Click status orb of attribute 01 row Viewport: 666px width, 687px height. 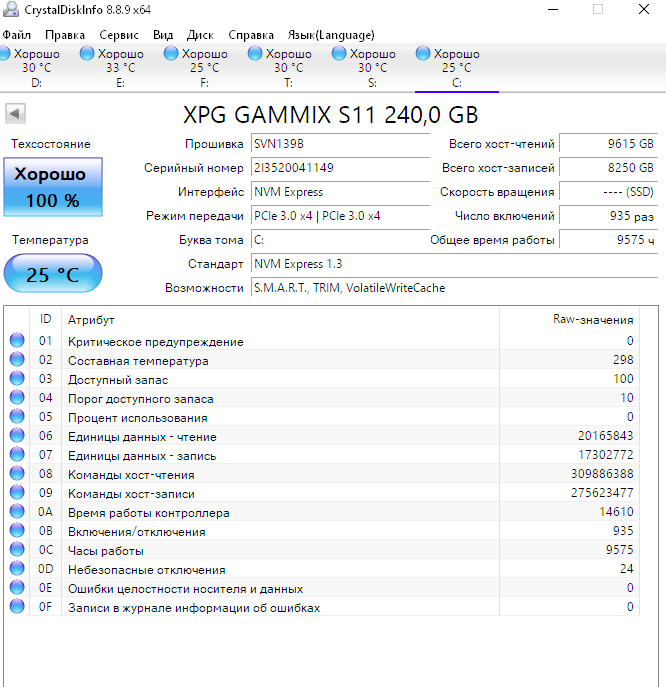click(x=17, y=340)
